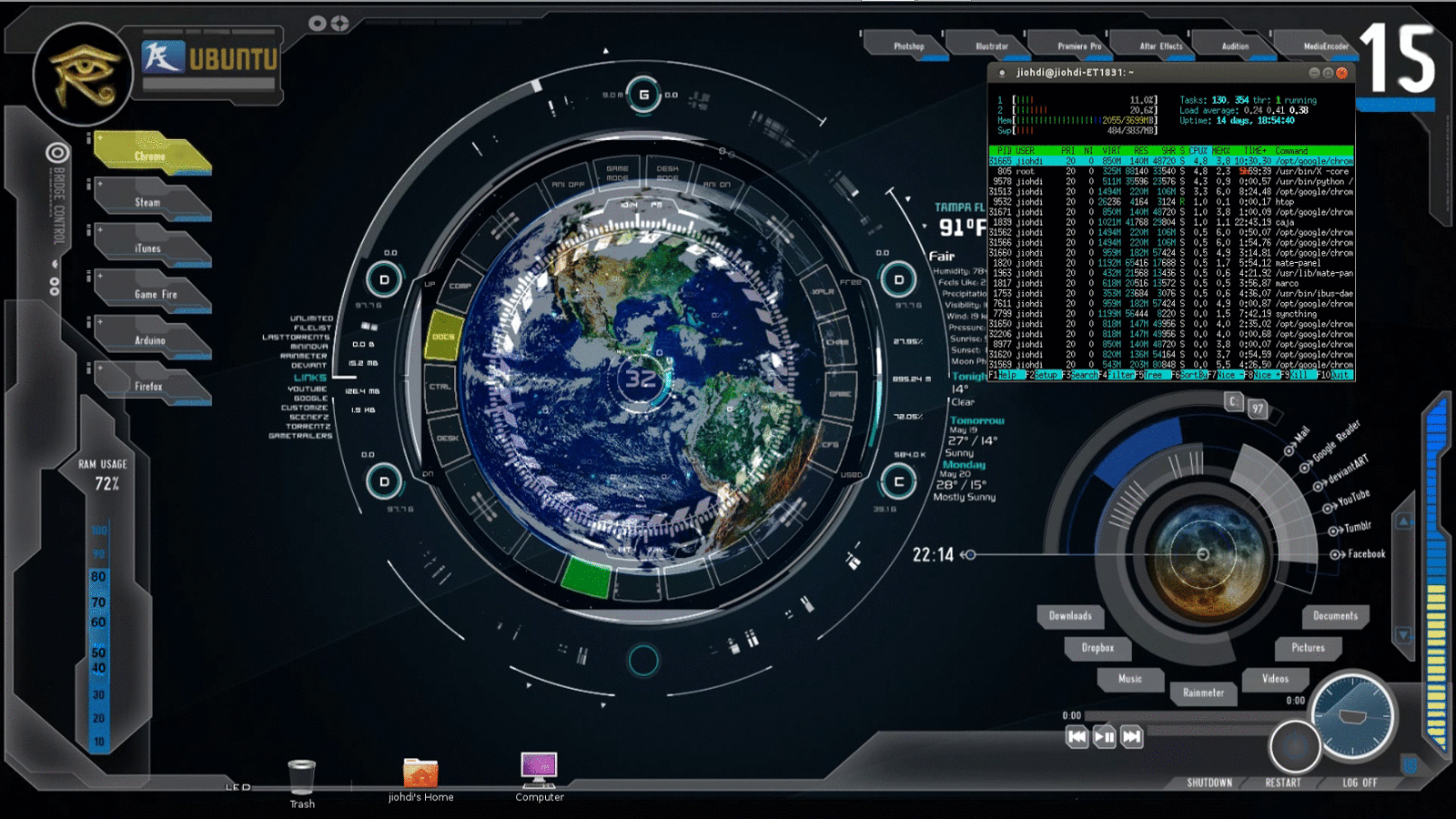
Task: Enable DESK MODE on globe ring
Action: tap(667, 173)
